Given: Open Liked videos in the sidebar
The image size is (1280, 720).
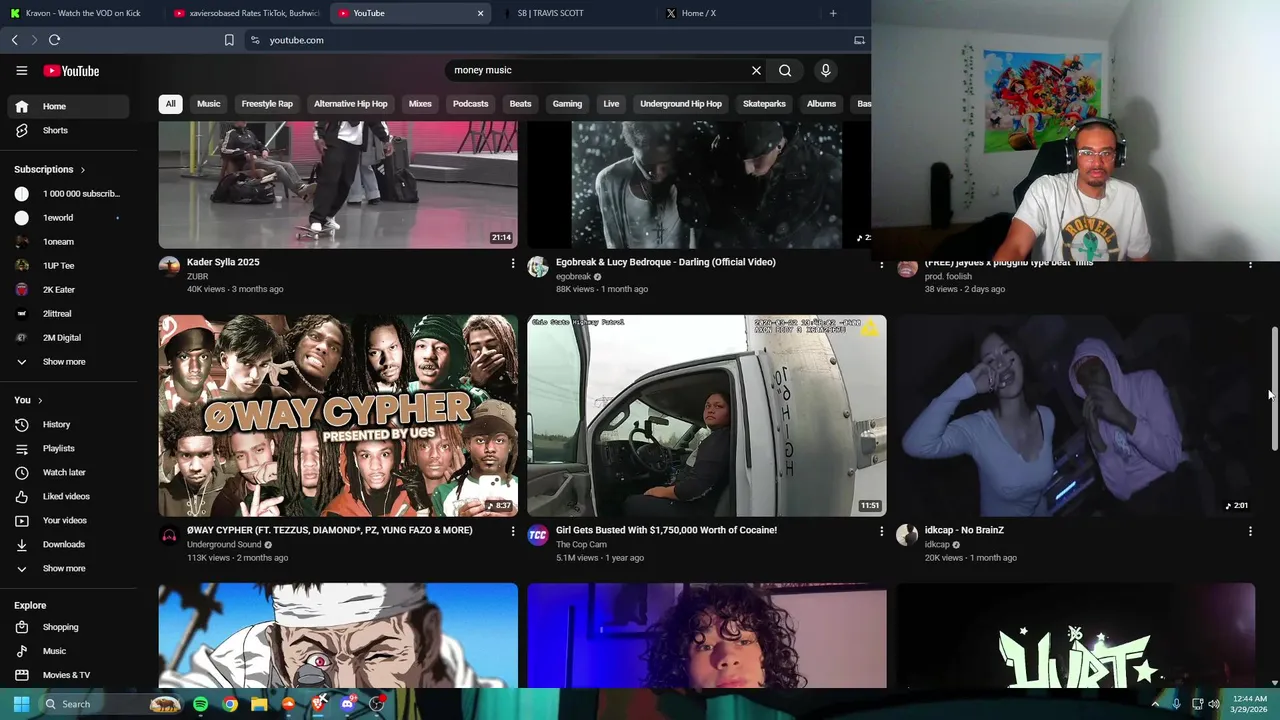Looking at the screenshot, I should point(68,496).
